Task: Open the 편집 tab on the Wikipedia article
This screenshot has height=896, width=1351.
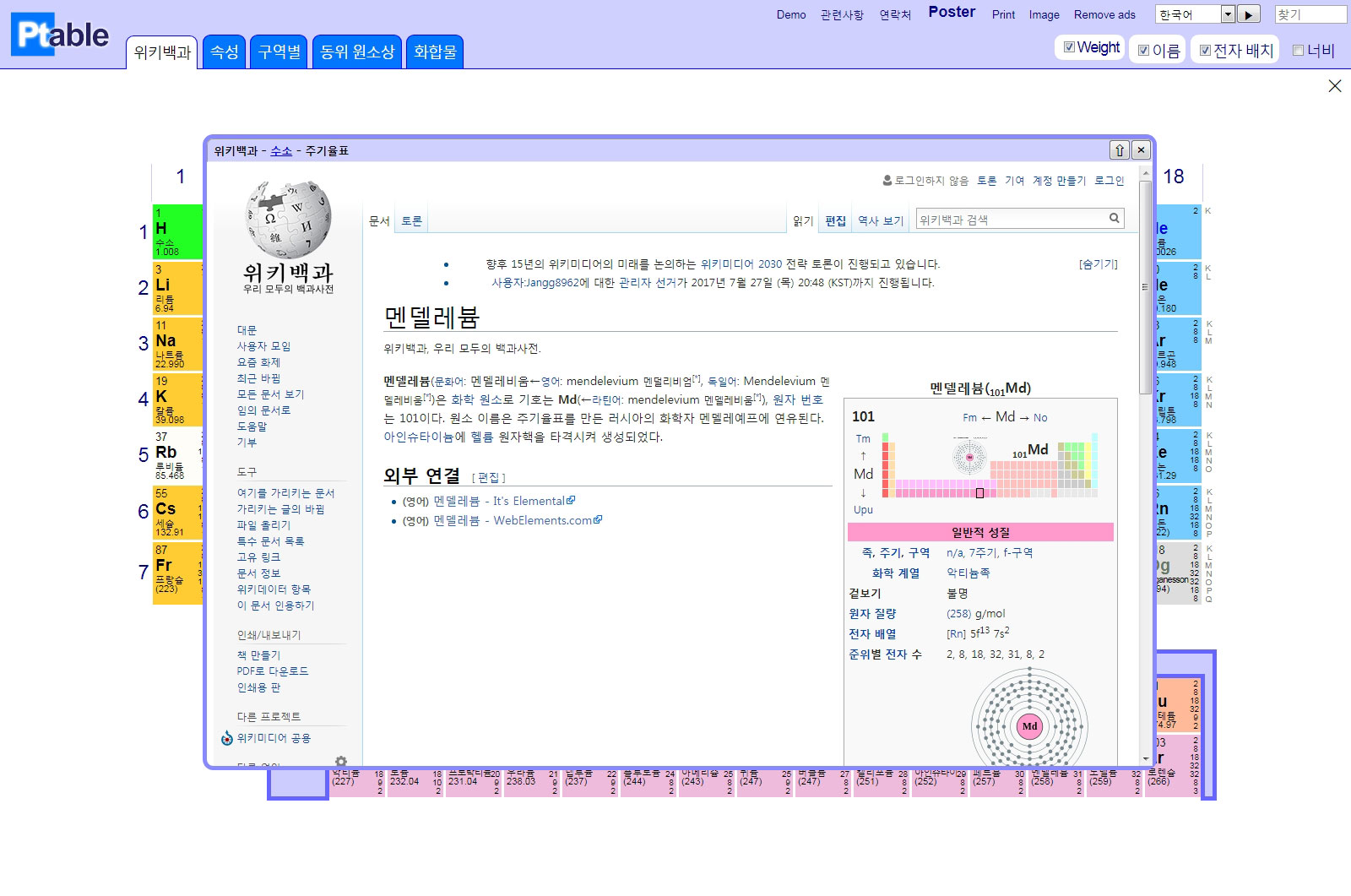Action: pyautogui.click(x=835, y=221)
